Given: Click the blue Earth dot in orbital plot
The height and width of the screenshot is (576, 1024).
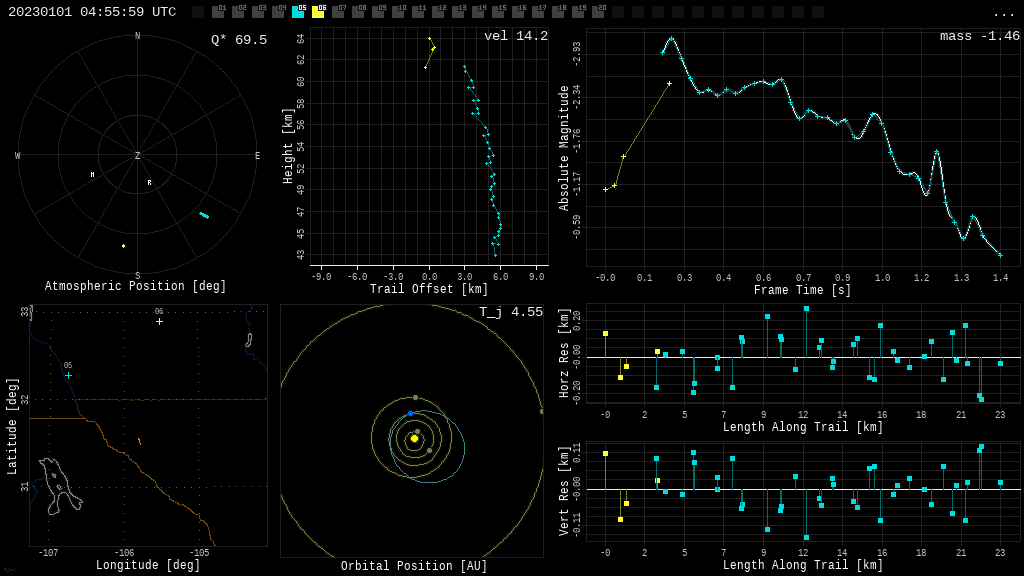Looking at the screenshot, I should [x=410, y=413].
